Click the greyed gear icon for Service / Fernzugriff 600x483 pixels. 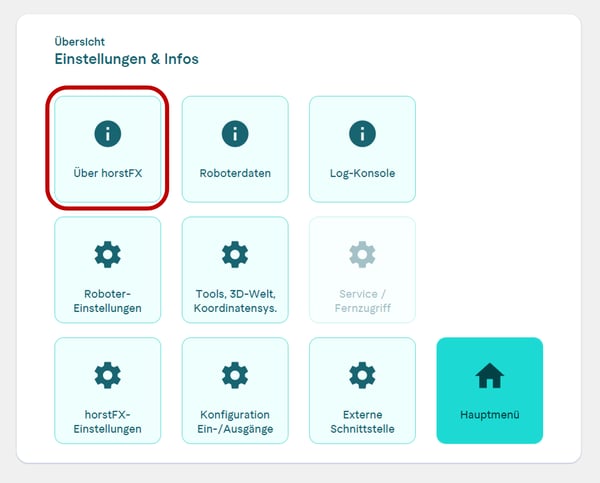[x=362, y=254]
